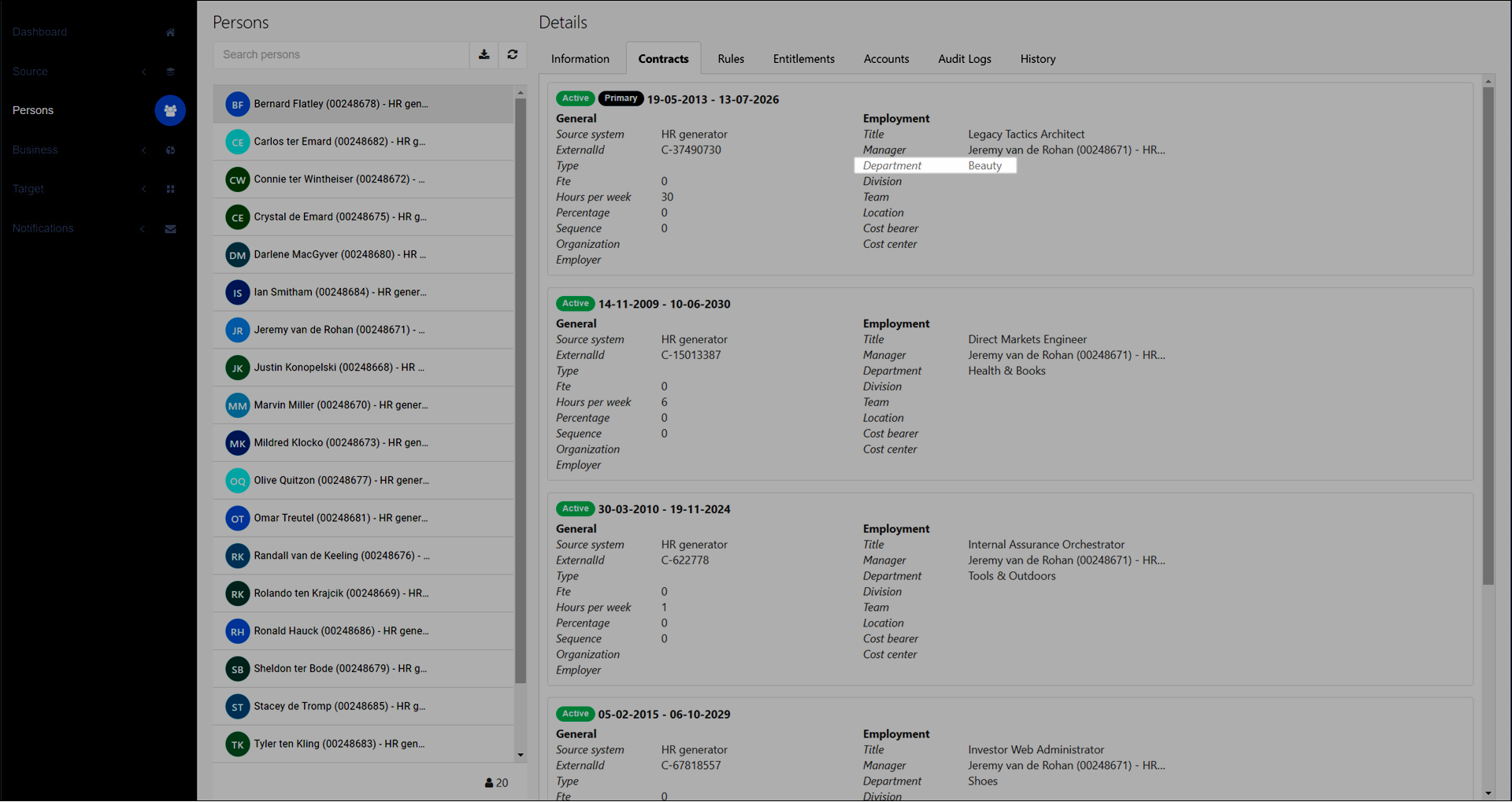Expand the Business menu chevron
This screenshot has height=802, width=1512.
coord(144,150)
